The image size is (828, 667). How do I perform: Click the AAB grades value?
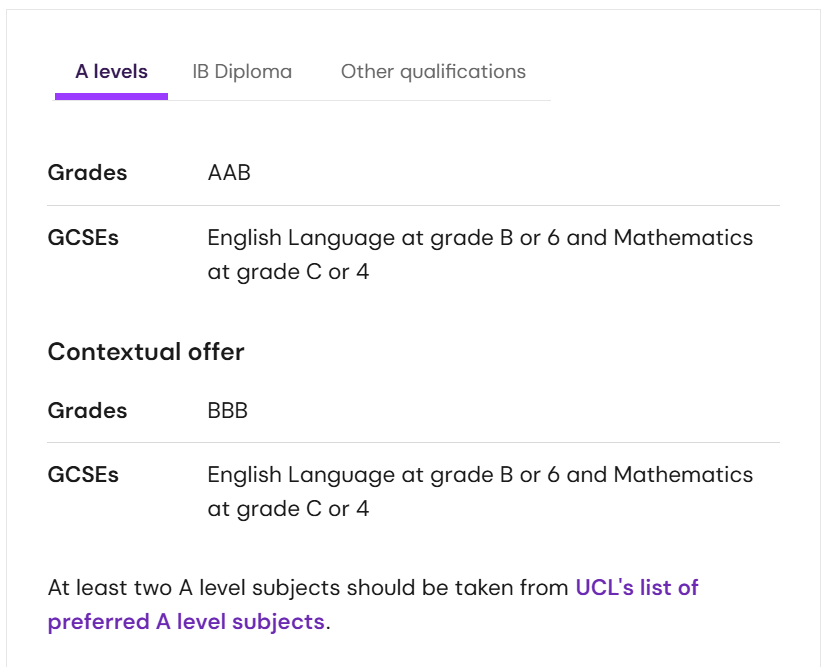tap(229, 173)
